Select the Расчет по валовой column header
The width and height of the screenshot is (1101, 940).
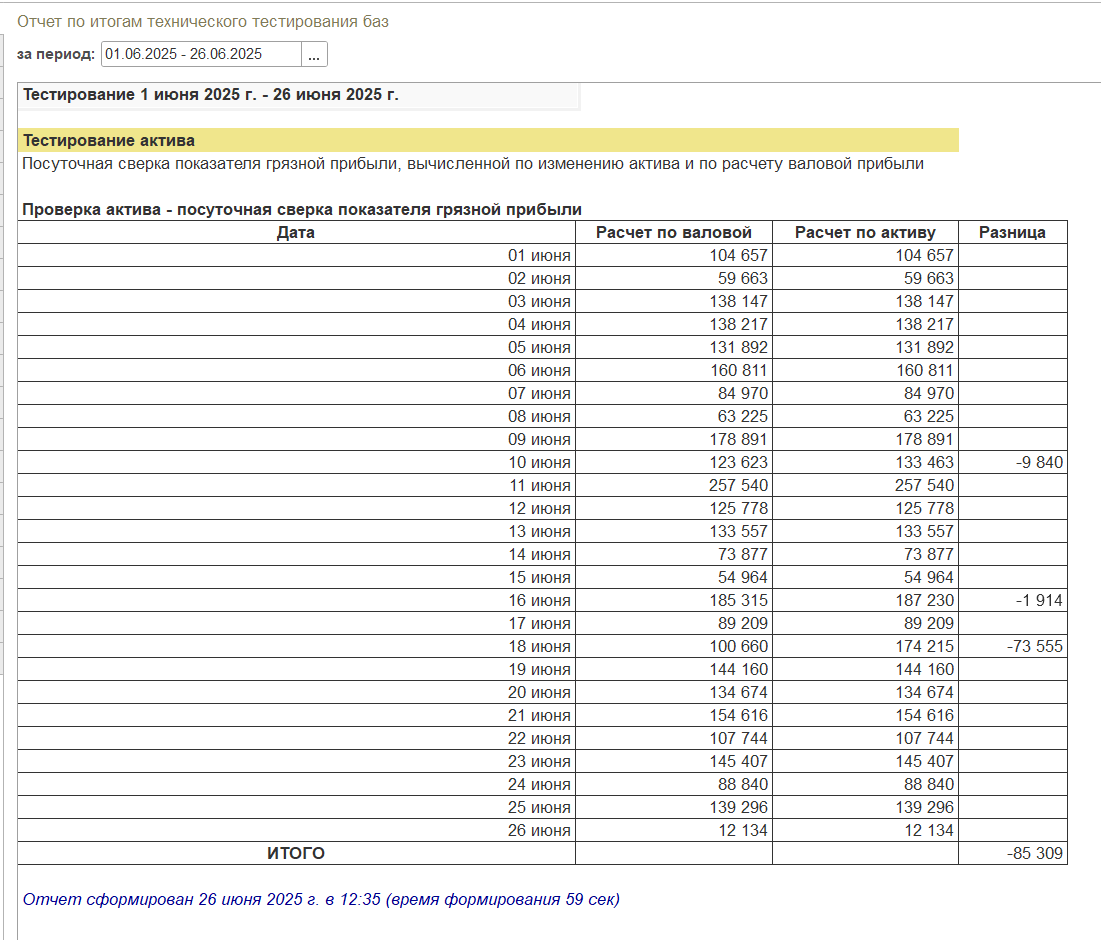tap(674, 232)
